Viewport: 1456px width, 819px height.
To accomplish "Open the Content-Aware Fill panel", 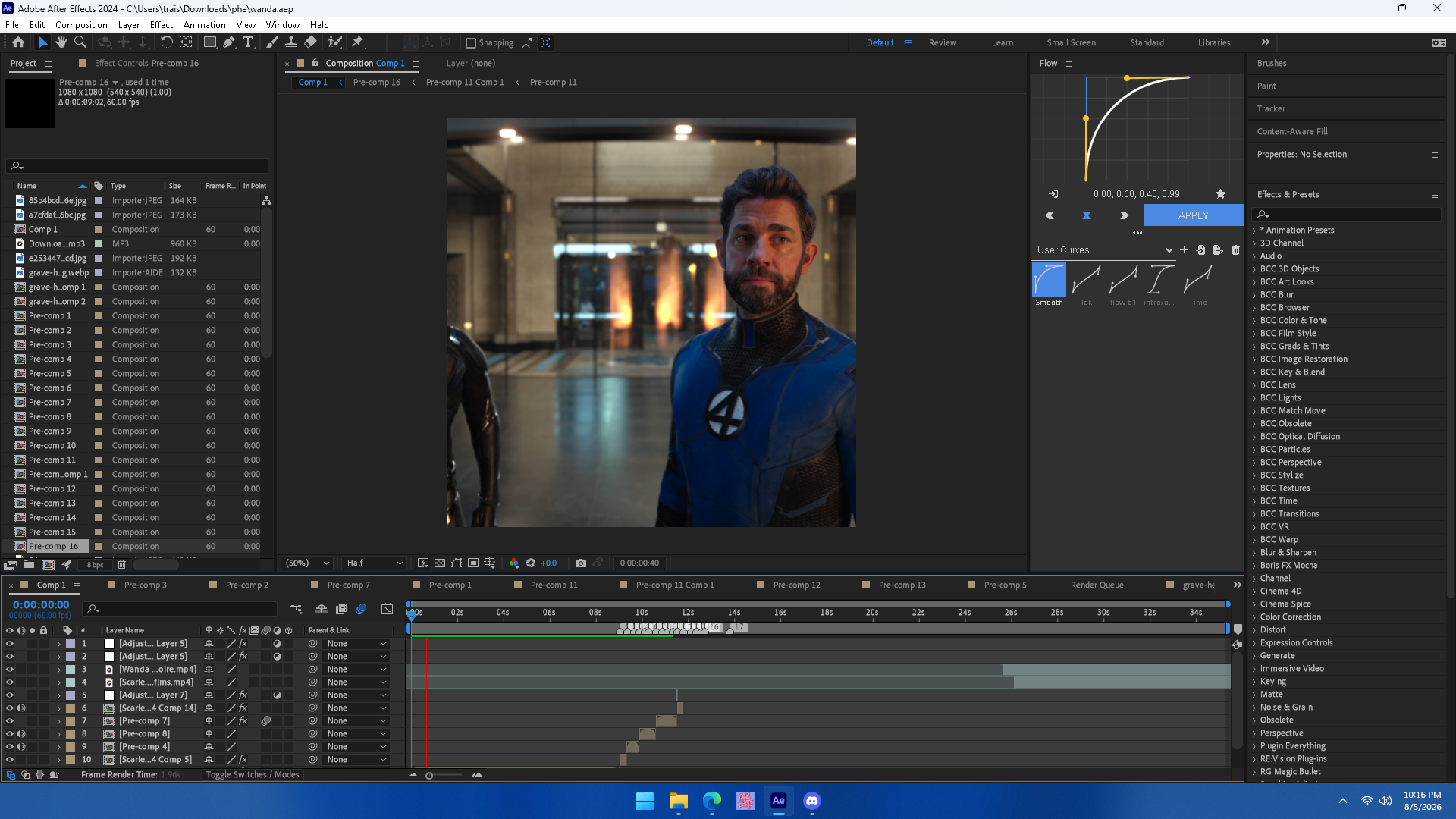I will coord(1292,132).
